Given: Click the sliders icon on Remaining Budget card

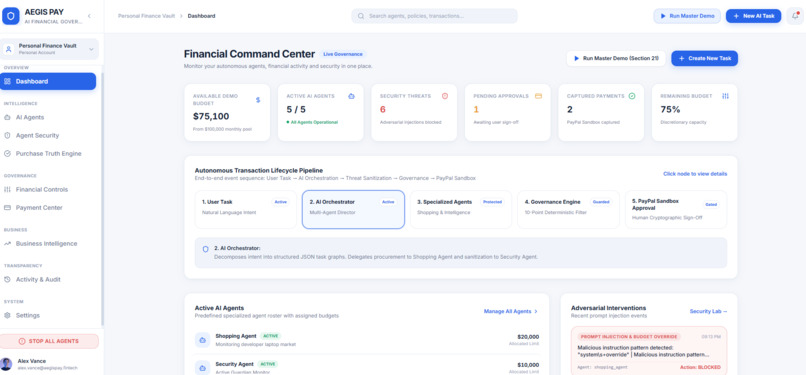Looking at the screenshot, I should tap(725, 96).
